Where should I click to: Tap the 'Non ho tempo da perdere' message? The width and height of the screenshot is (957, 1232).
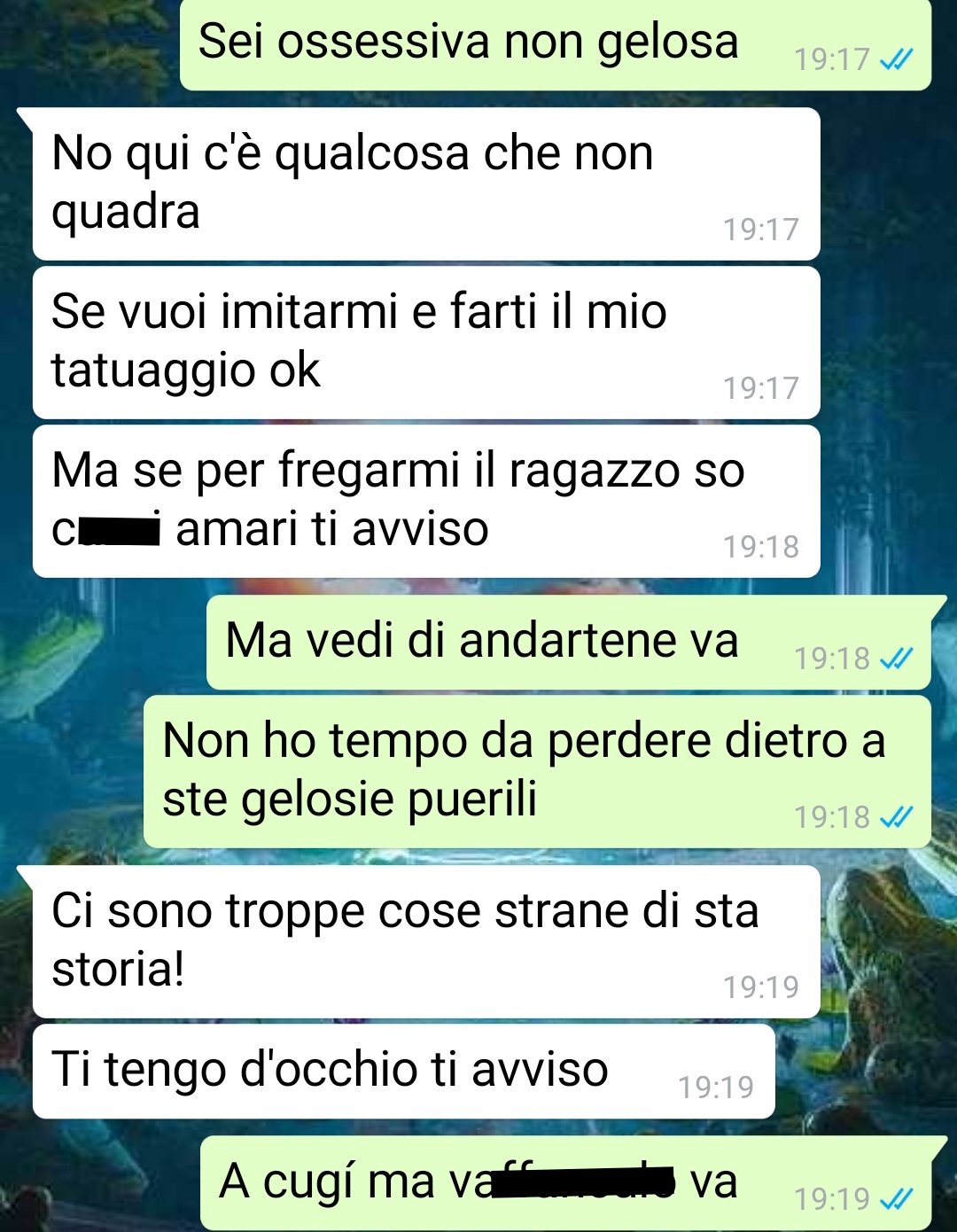click(537, 772)
